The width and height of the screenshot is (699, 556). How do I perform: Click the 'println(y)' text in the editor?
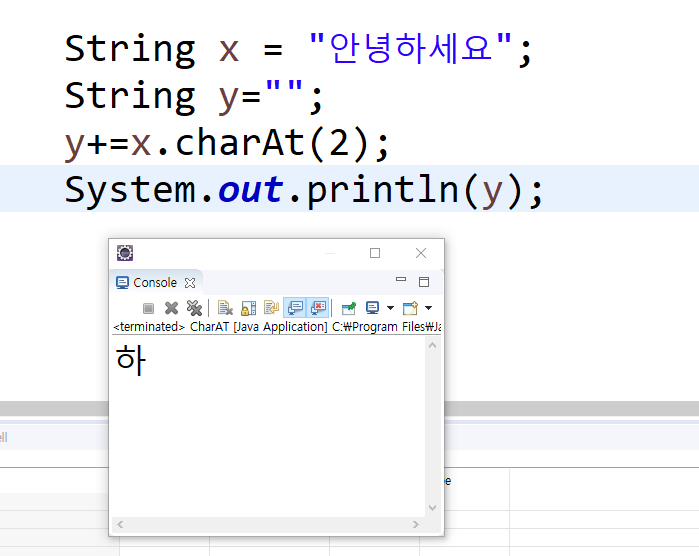(415, 190)
